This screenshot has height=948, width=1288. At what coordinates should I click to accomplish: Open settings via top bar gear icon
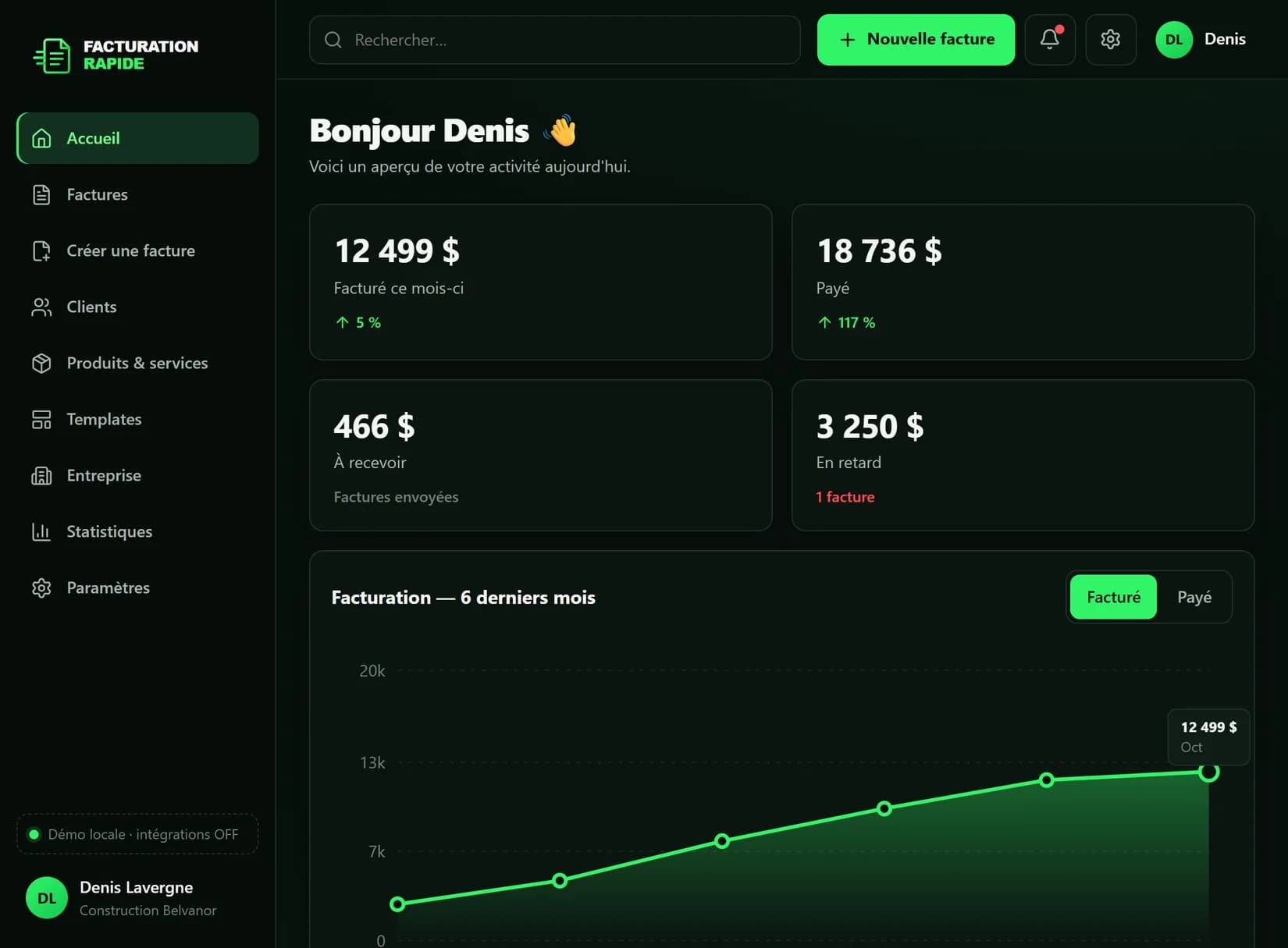point(1110,39)
